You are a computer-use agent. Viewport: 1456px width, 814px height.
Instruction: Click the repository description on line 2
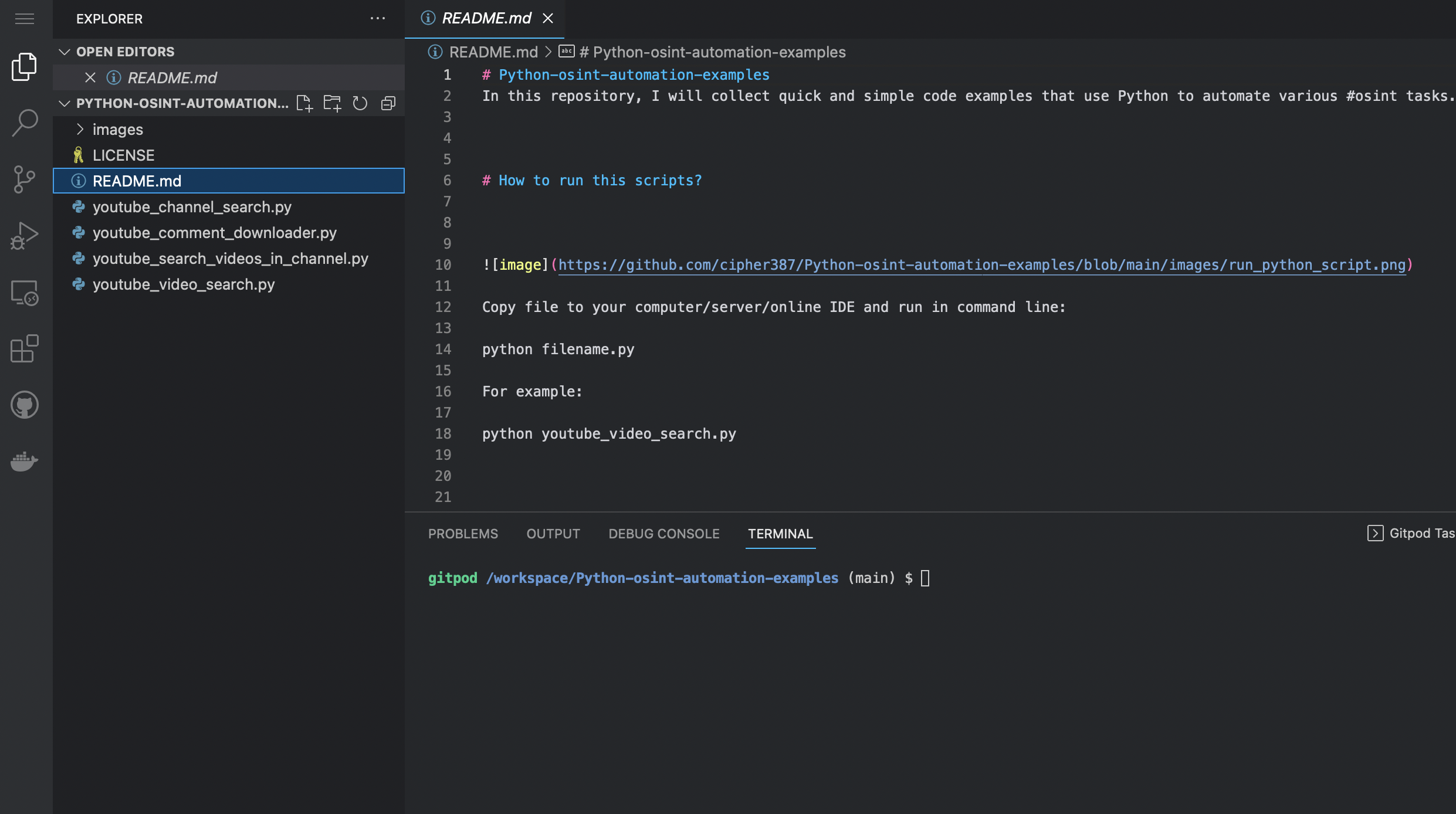(968, 96)
